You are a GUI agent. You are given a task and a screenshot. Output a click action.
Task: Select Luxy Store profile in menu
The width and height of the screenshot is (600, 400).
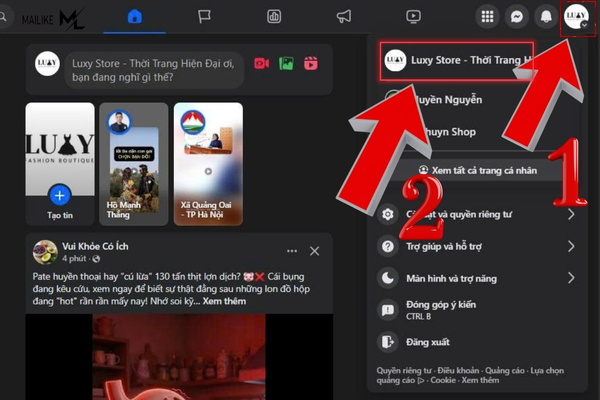coord(457,61)
